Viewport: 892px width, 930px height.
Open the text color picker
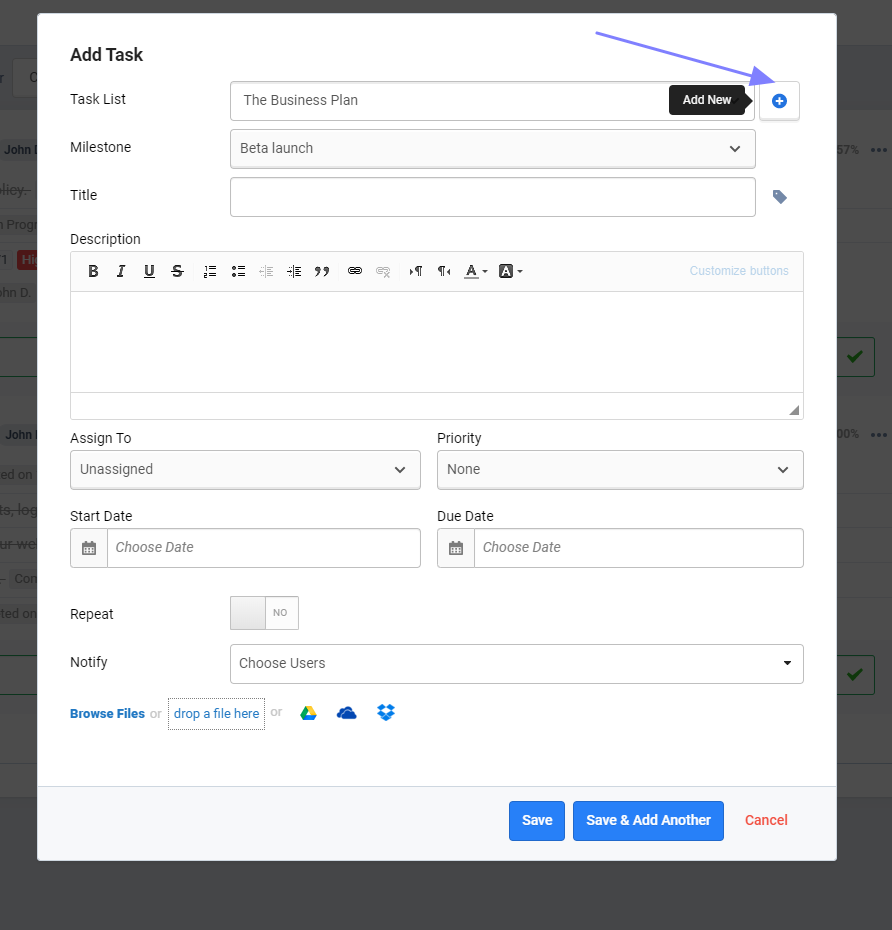click(476, 272)
